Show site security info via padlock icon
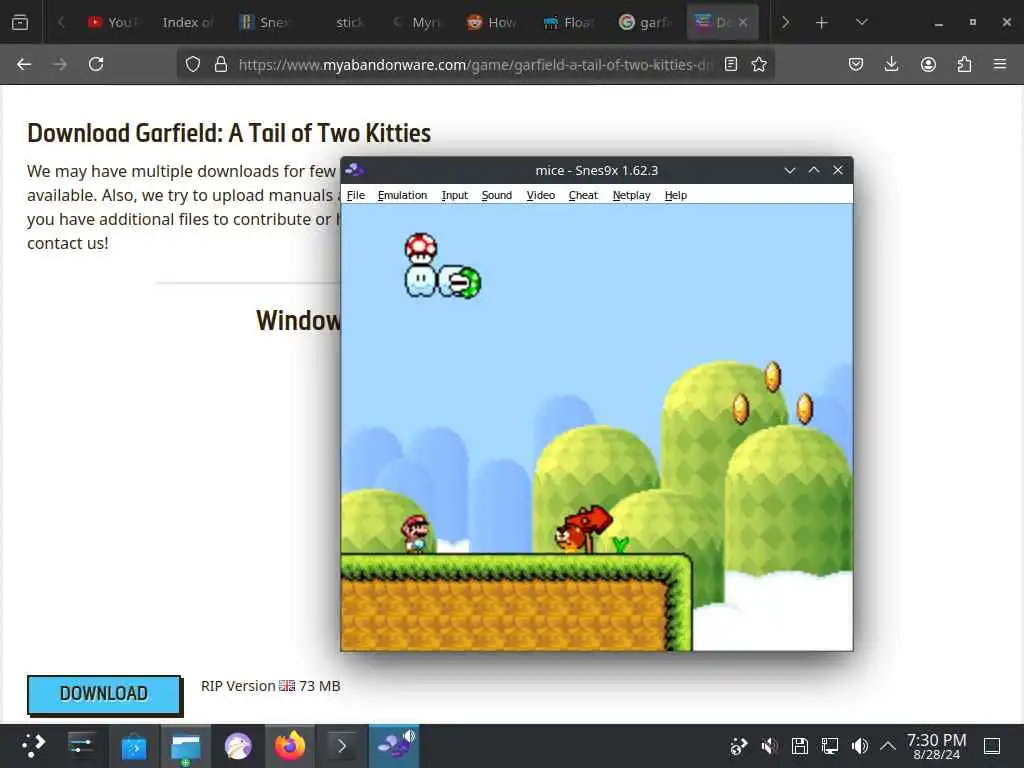The image size is (1024, 768). click(221, 64)
